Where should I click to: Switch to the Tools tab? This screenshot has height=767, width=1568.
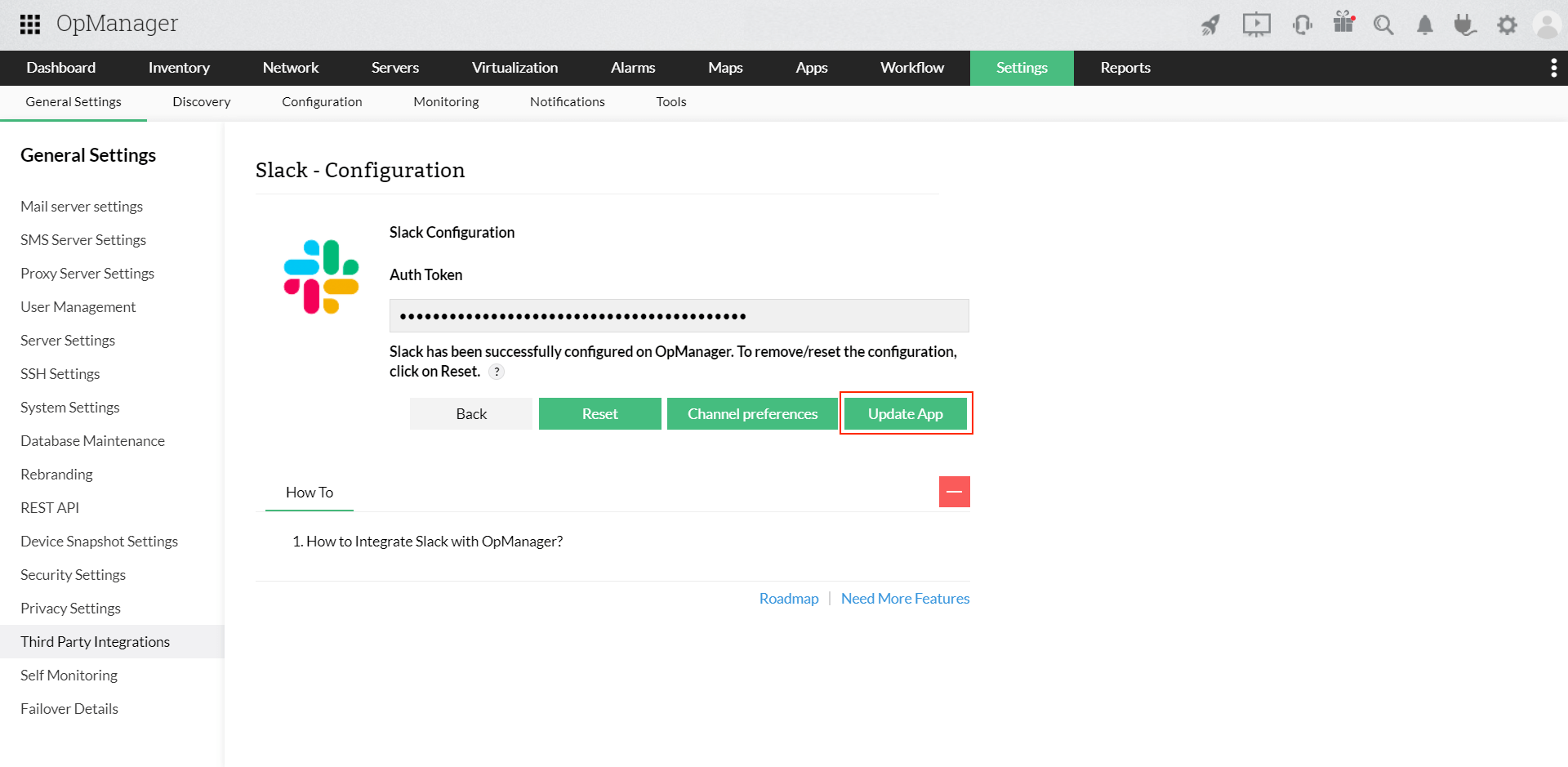671,102
